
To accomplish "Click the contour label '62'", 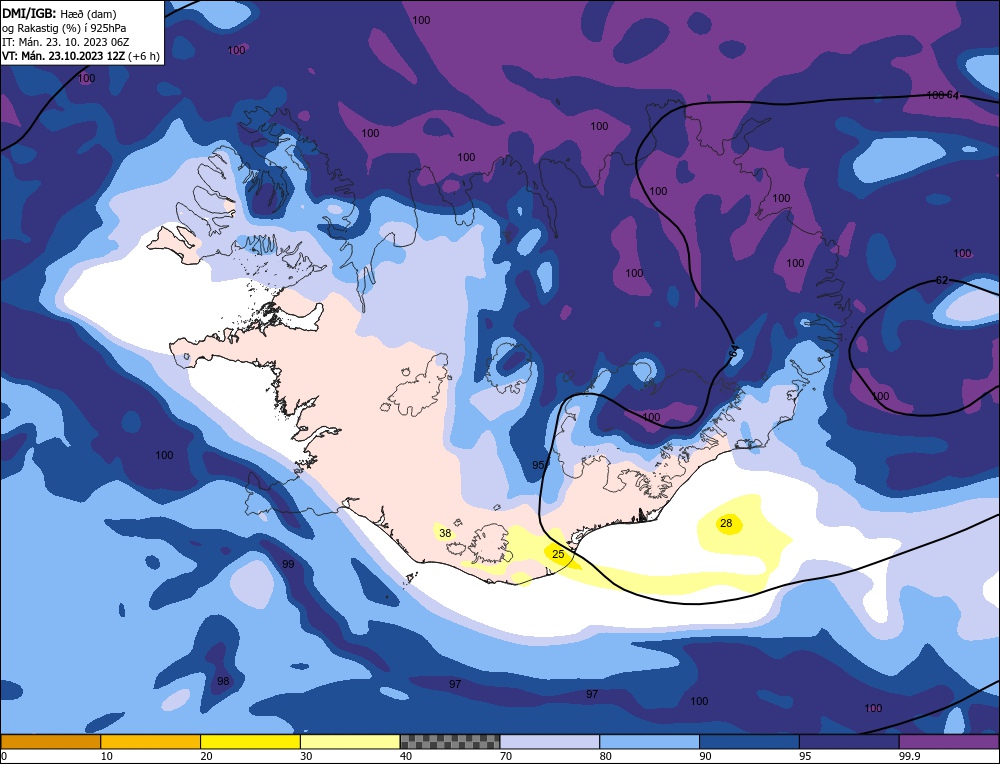I will click(x=942, y=280).
